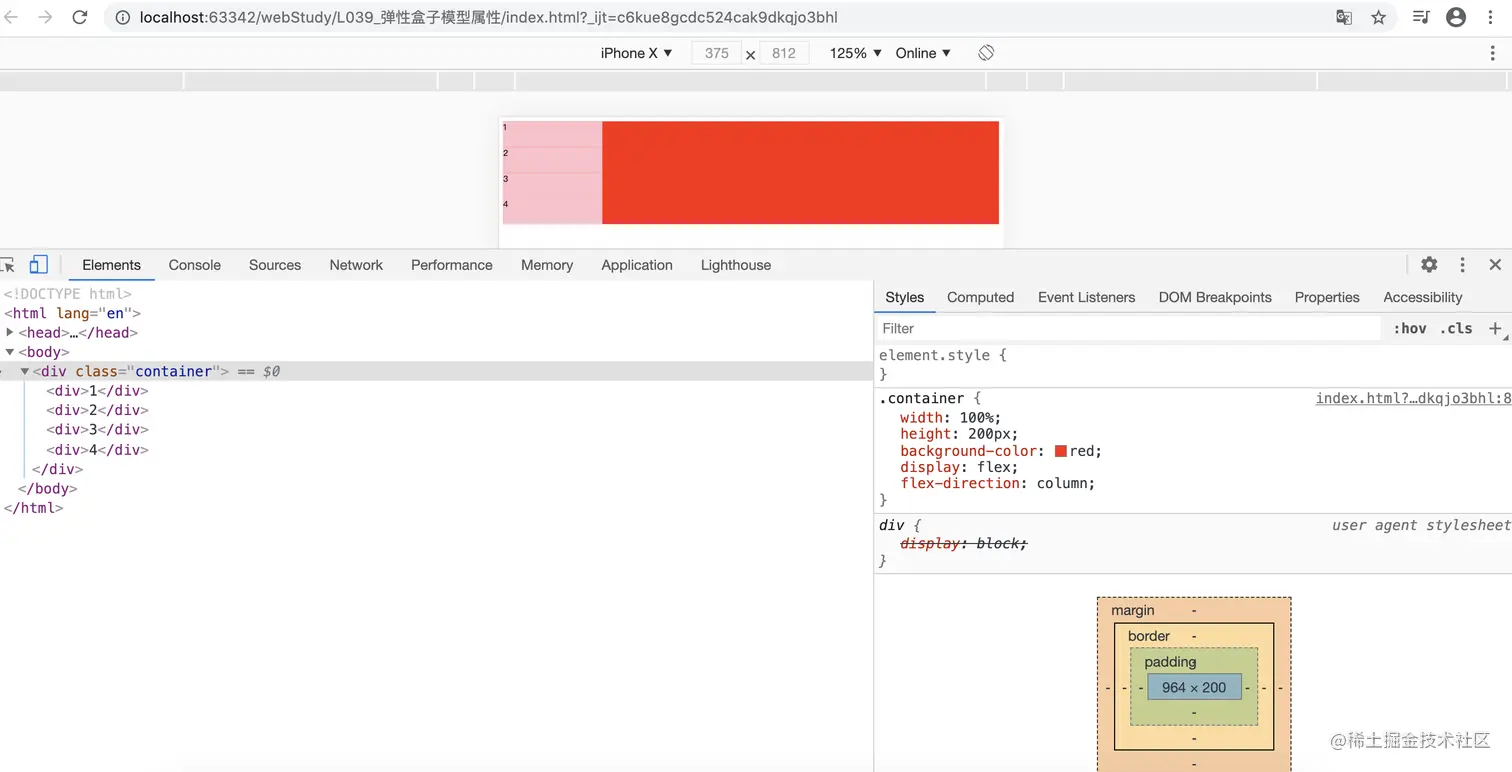Select the Properties sidebar tab

(x=1327, y=297)
